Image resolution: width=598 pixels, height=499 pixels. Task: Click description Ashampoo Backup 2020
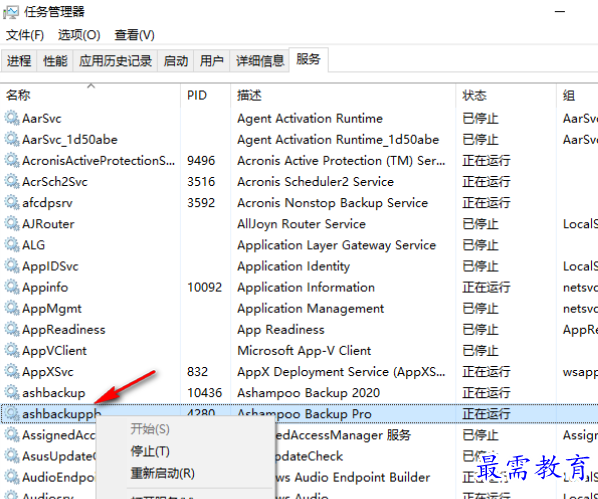tap(309, 393)
